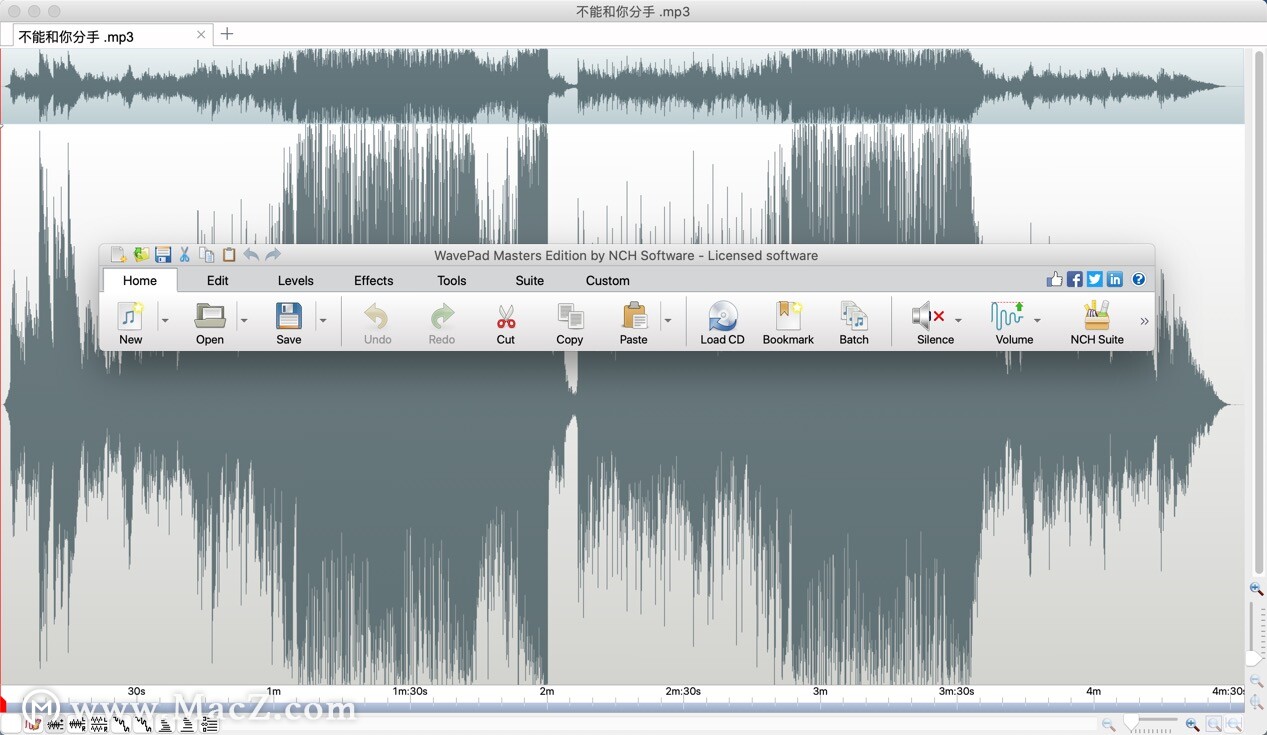The height and width of the screenshot is (735, 1267).
Task: Expand the Volume button dropdown arrow
Action: 1037,321
